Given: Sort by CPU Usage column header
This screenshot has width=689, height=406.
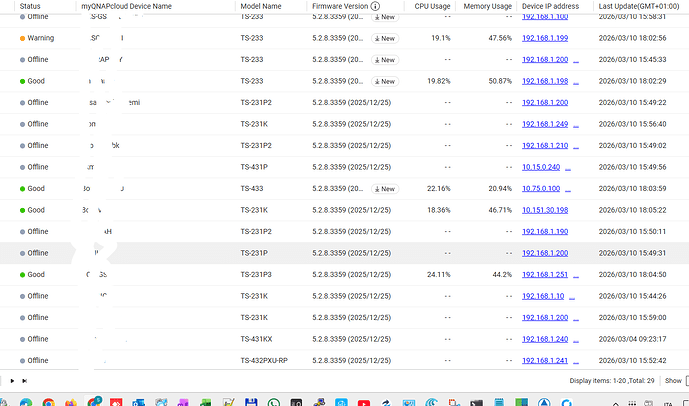Looking at the screenshot, I should (432, 6).
